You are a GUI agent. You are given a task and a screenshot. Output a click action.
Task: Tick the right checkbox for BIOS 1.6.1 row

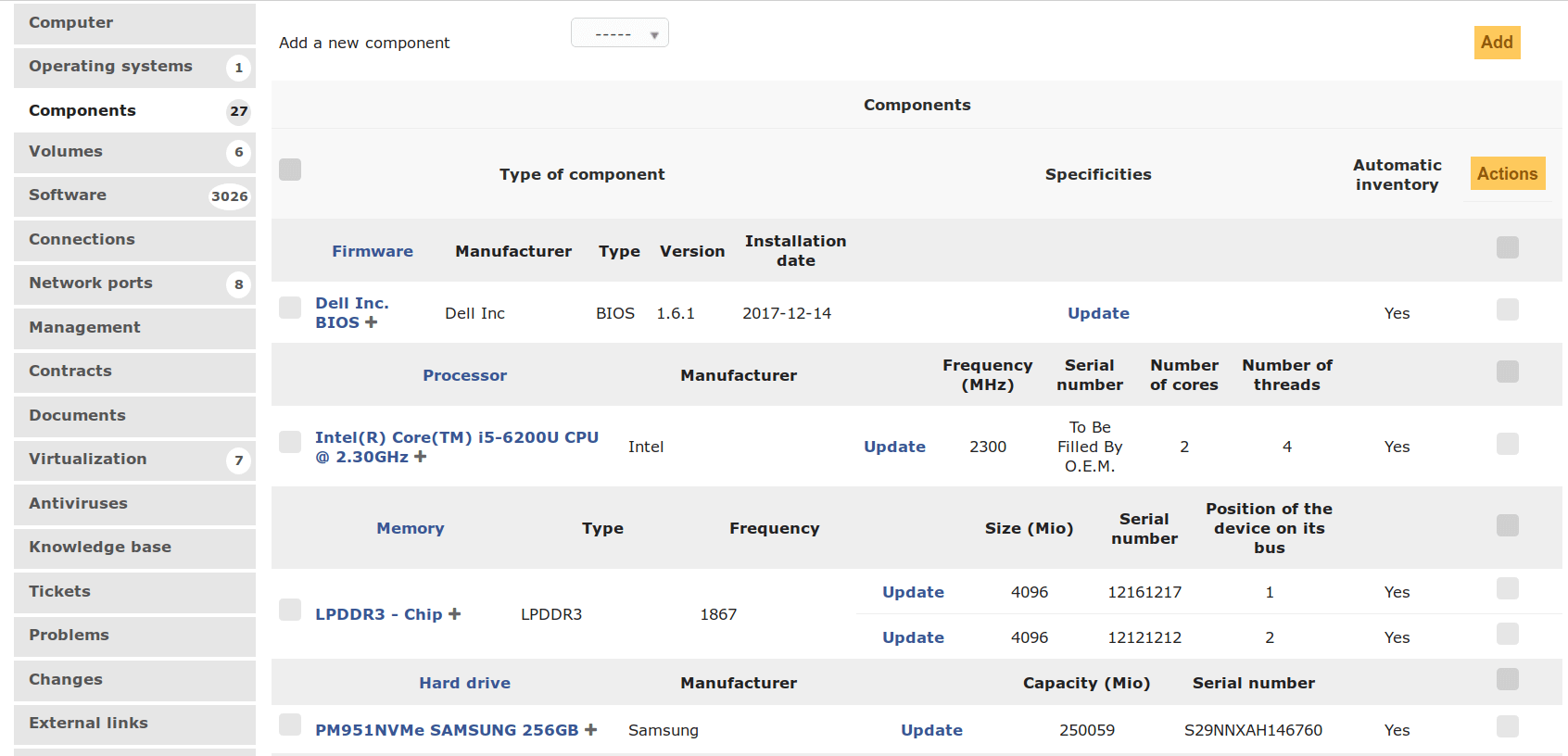pyautogui.click(x=1508, y=309)
